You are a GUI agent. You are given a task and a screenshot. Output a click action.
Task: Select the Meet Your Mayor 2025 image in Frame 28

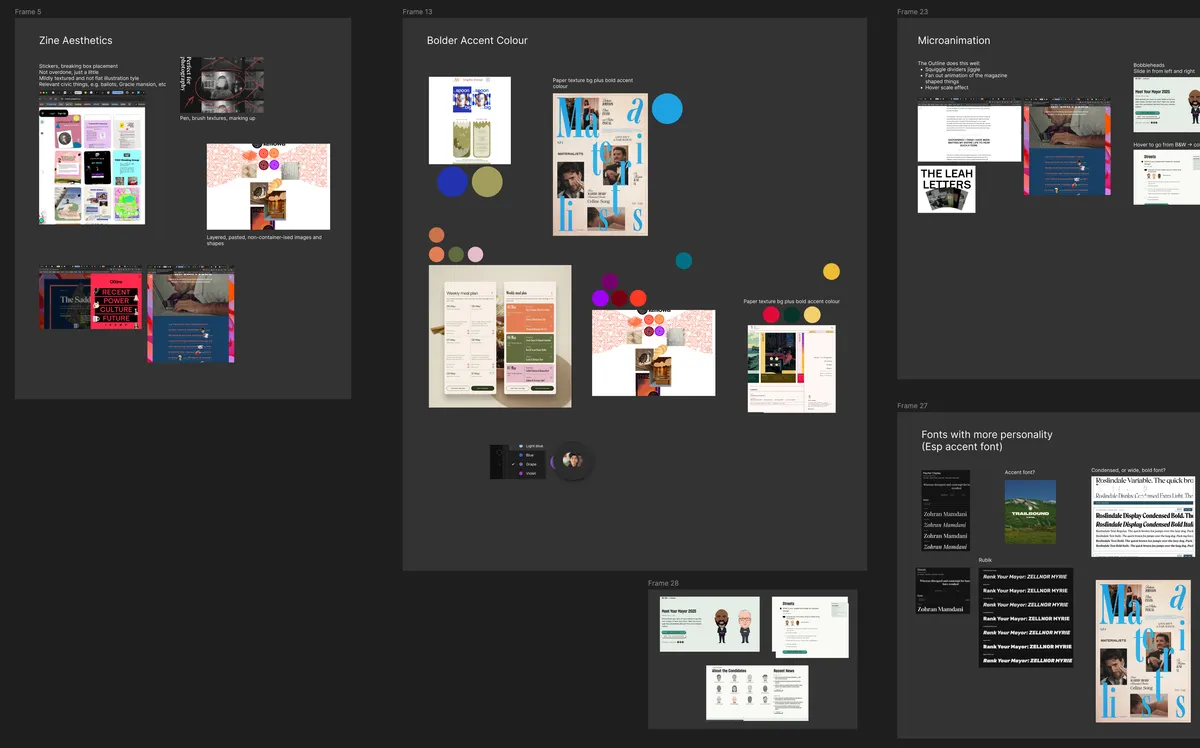[x=710, y=624]
